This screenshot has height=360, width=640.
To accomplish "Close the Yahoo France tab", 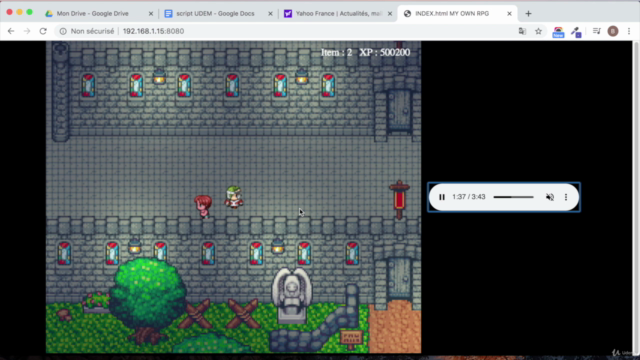I will (x=390, y=13).
